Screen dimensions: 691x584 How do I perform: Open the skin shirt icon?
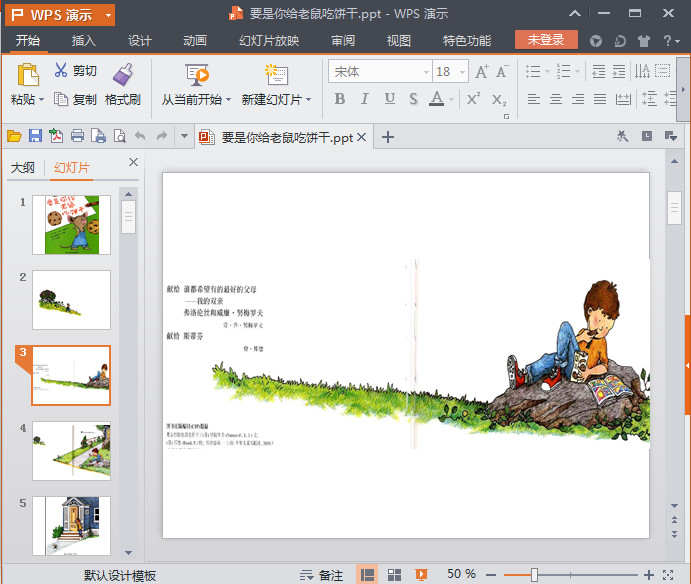[644, 41]
